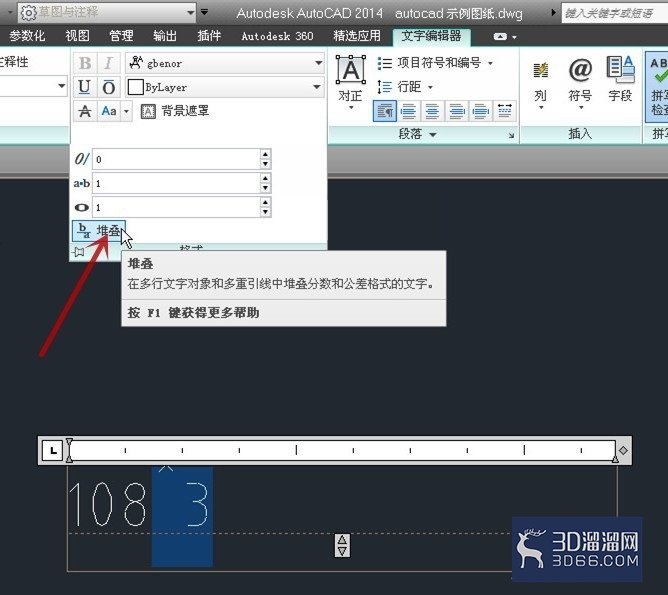Select center paragraph alignment

click(432, 112)
